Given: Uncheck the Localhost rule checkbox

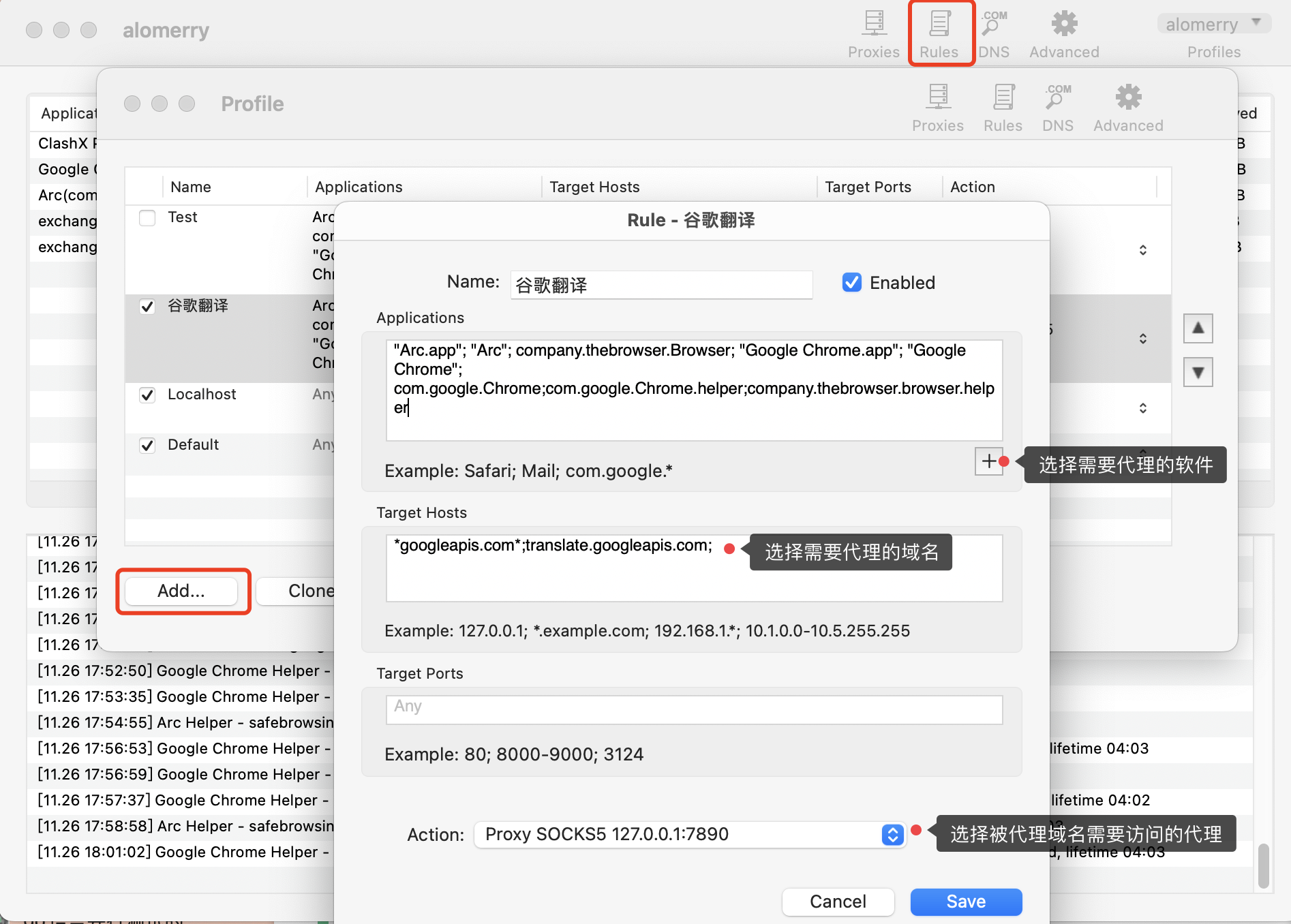Looking at the screenshot, I should pos(147,395).
